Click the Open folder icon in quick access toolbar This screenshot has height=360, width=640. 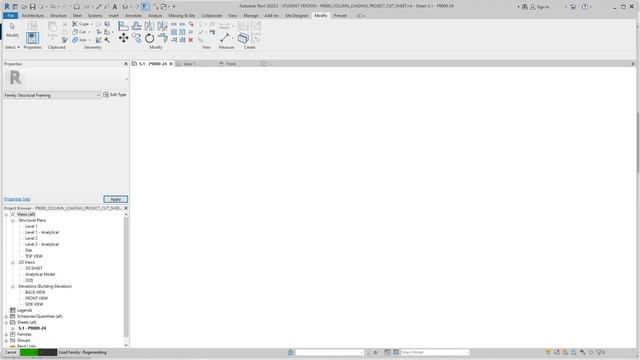[24, 7]
